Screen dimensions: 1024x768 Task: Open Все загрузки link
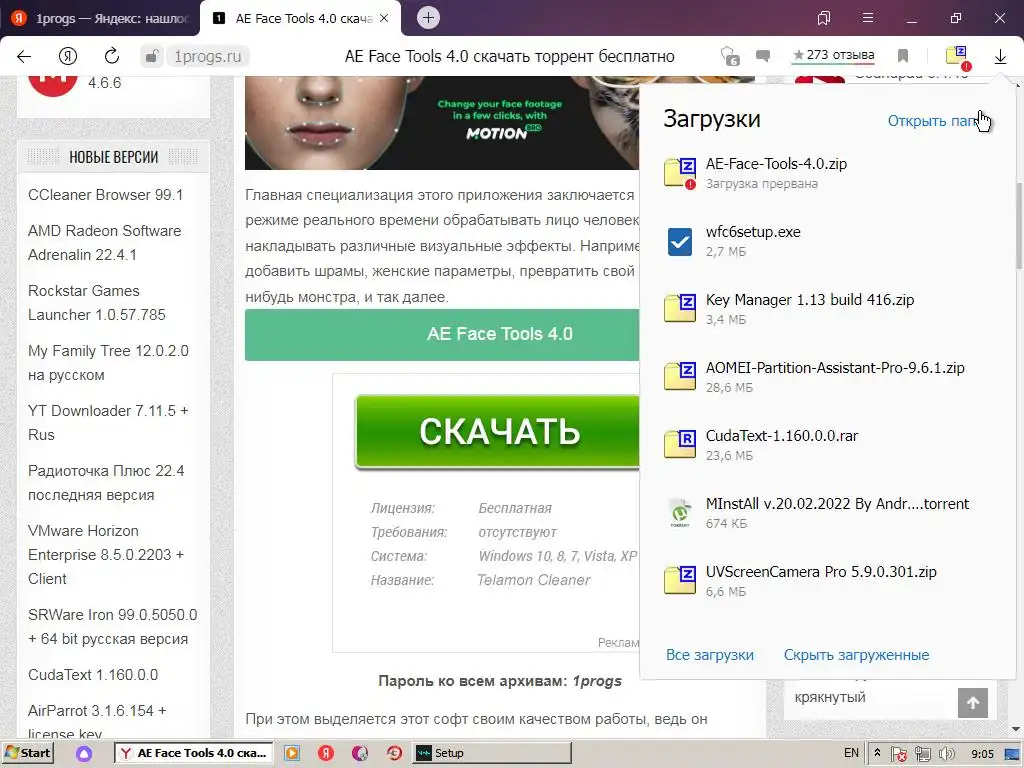tap(710, 655)
